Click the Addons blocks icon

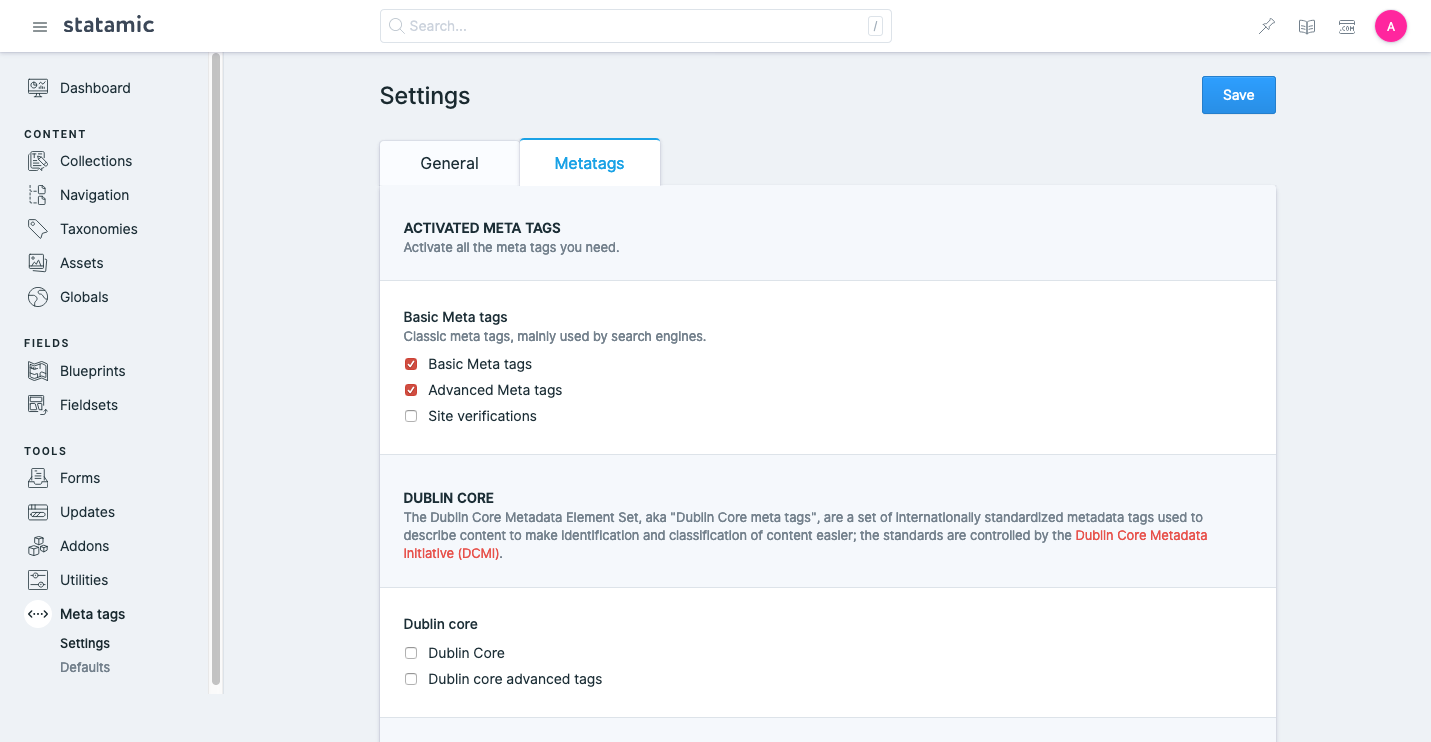tap(38, 546)
